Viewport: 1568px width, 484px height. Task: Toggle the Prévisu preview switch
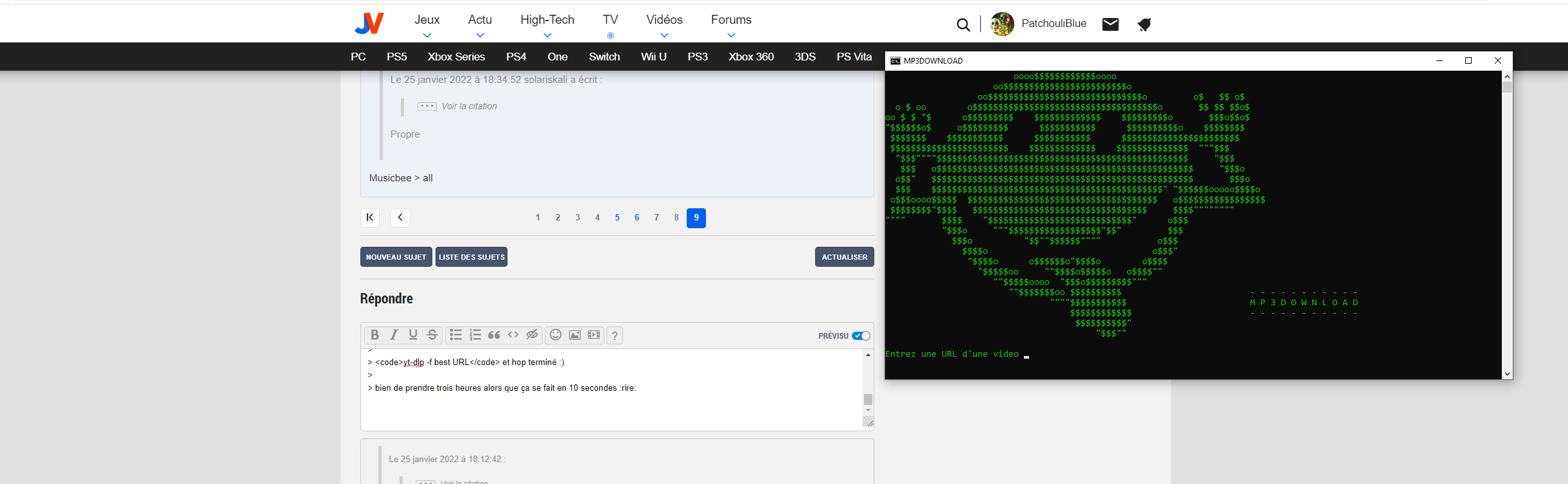coord(861,336)
